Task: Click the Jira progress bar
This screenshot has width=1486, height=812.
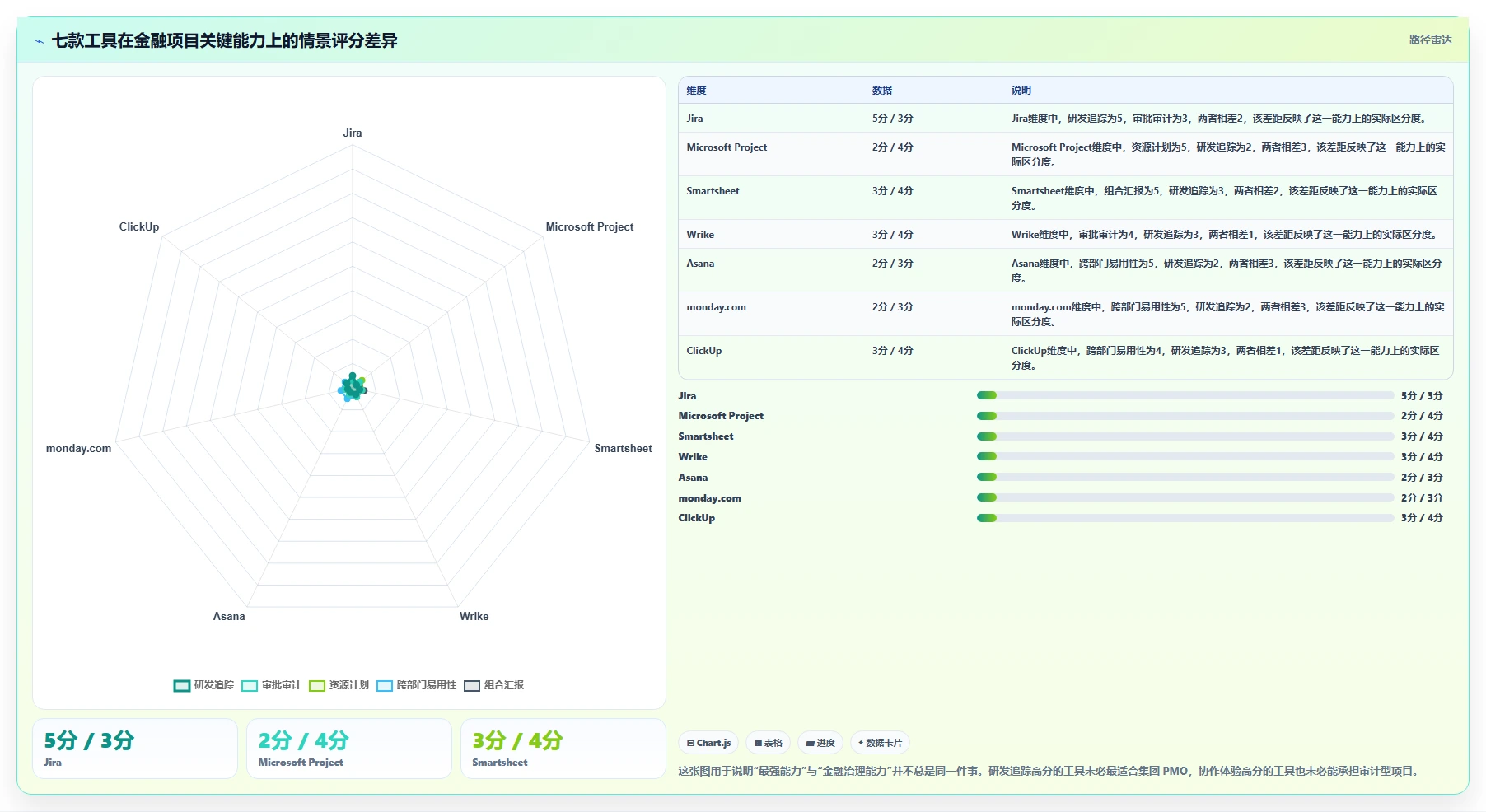Action: pyautogui.click(x=1185, y=395)
